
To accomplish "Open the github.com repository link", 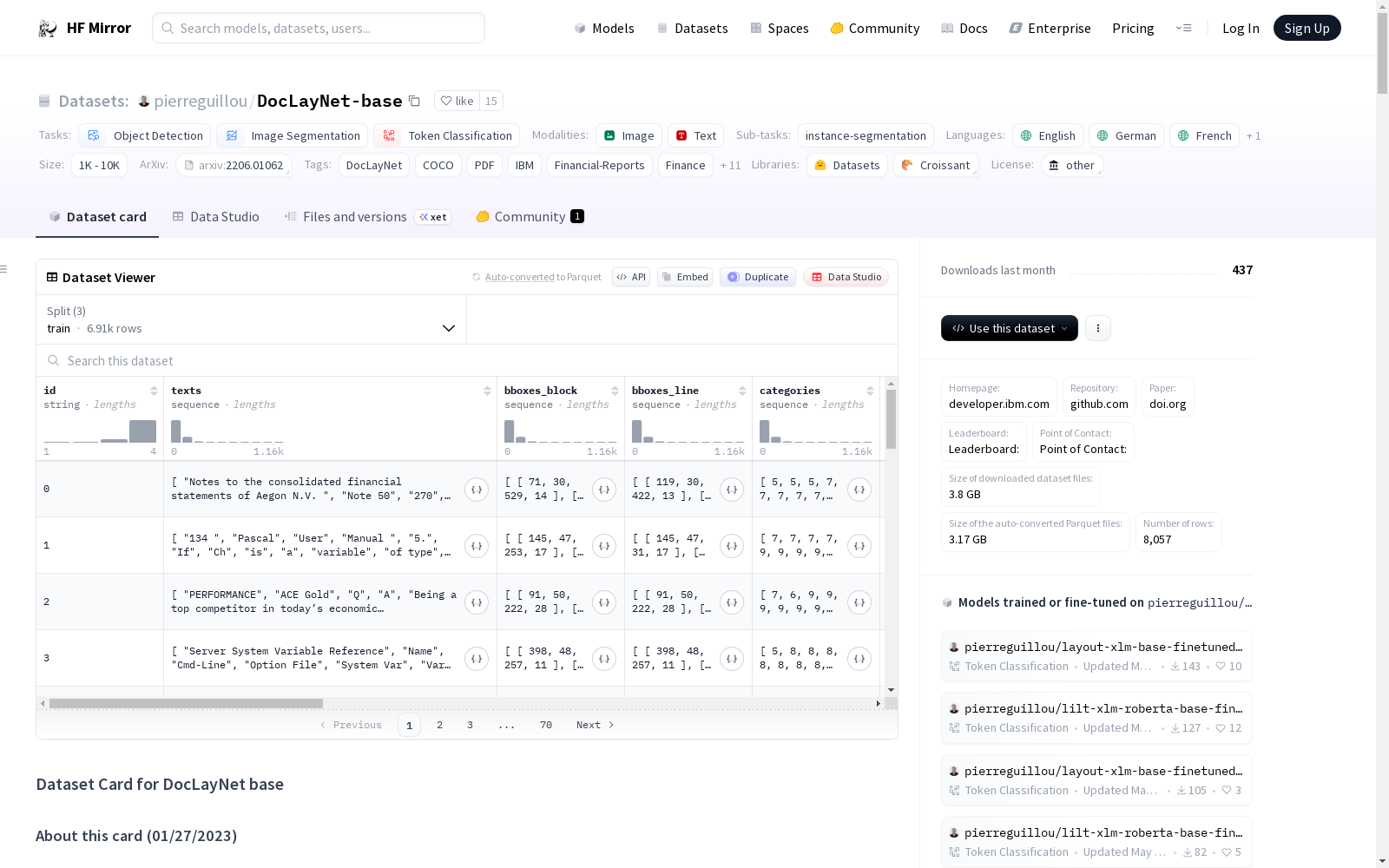I will tap(1099, 397).
